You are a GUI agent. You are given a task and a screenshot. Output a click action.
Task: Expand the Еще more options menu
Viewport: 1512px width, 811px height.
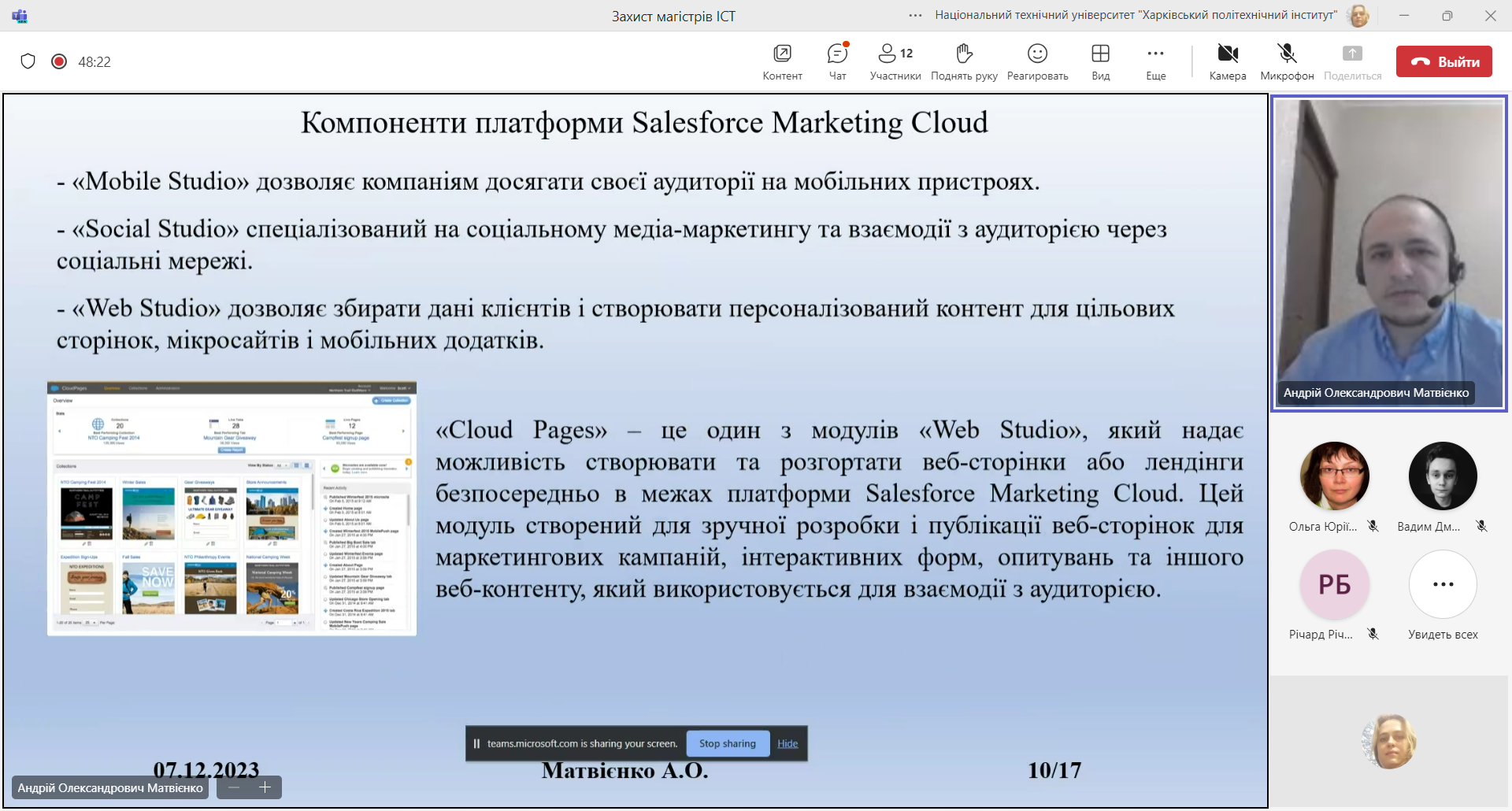coord(1155,61)
